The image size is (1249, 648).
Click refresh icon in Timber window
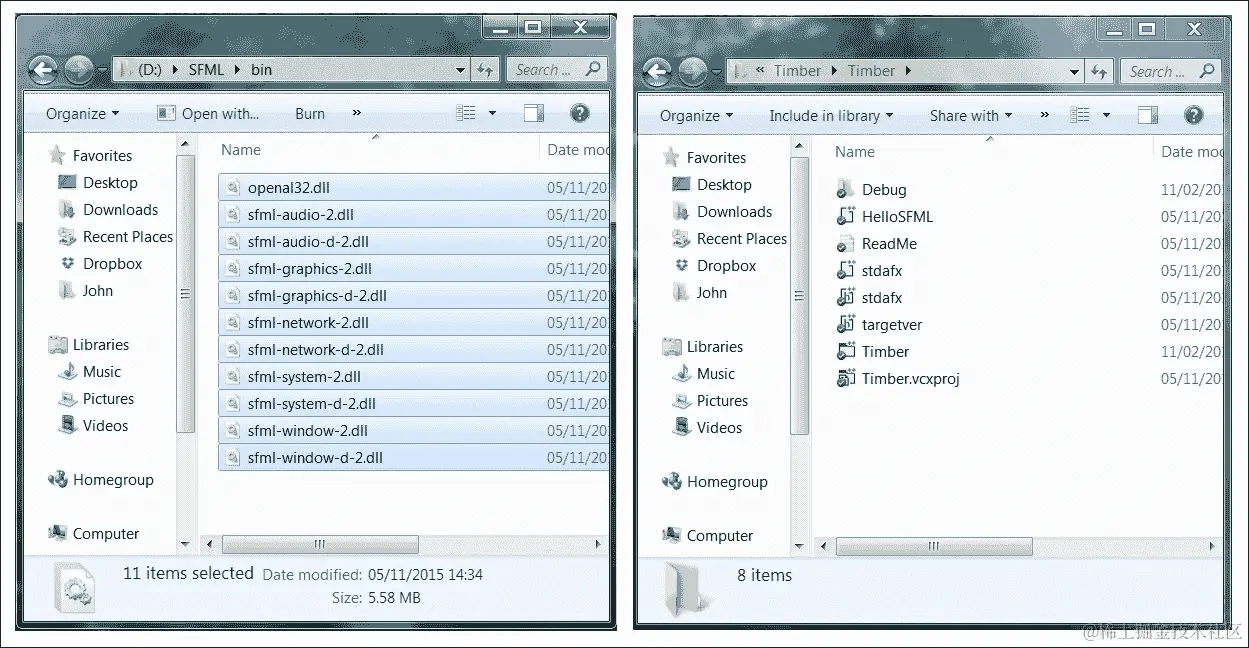(1099, 71)
